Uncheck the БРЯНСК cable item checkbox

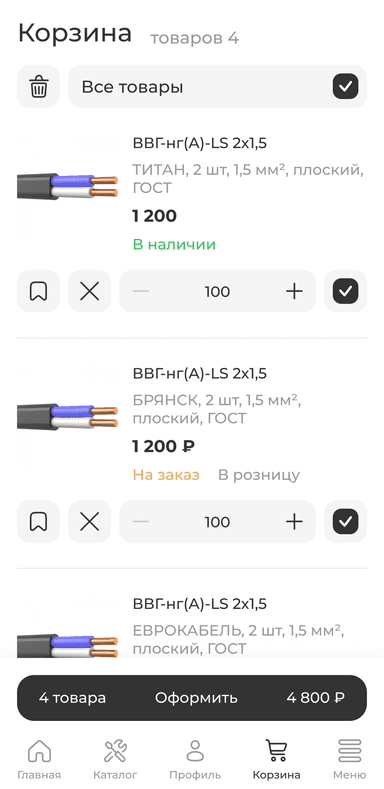(345, 522)
